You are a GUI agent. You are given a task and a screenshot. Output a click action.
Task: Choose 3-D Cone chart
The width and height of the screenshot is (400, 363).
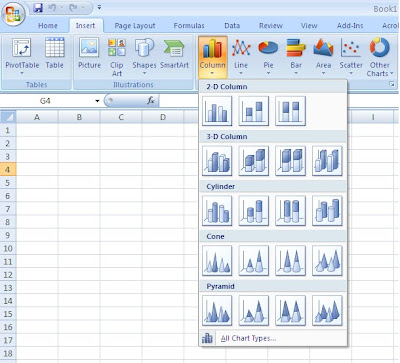(x=327, y=261)
